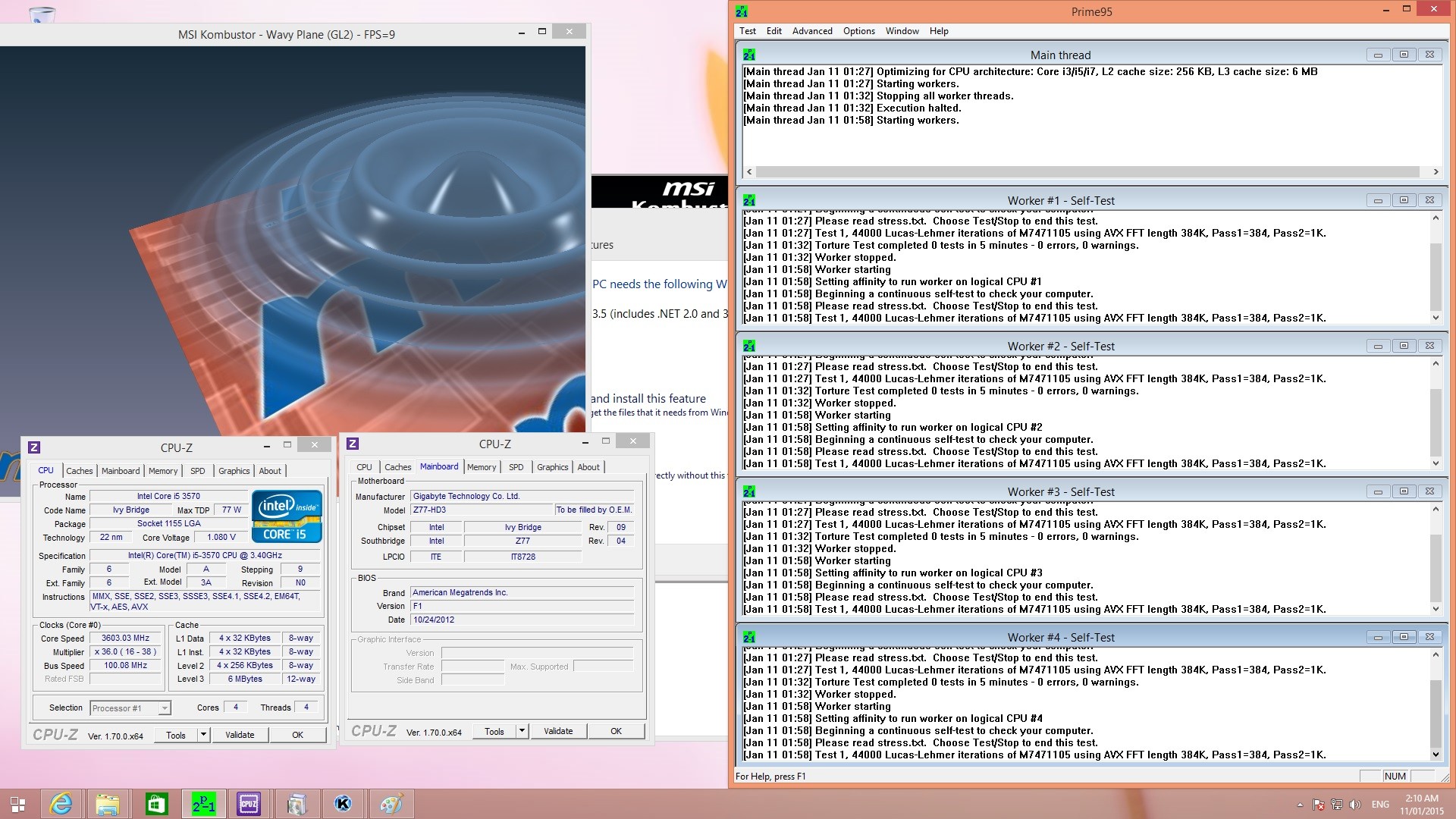This screenshot has width=1456, height=819.
Task: Click OK in left CPU-Z
Action: tap(297, 735)
